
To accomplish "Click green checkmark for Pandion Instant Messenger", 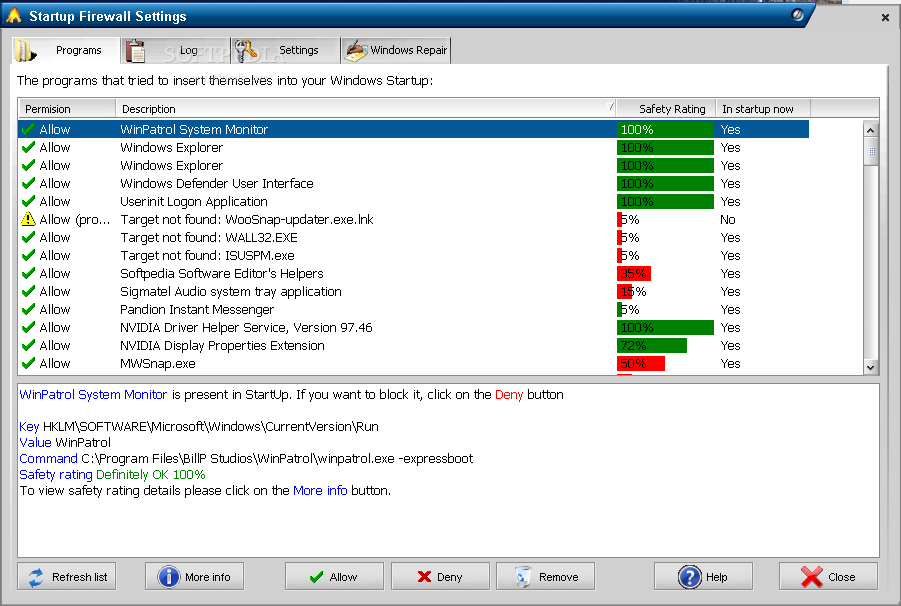I will coord(28,309).
